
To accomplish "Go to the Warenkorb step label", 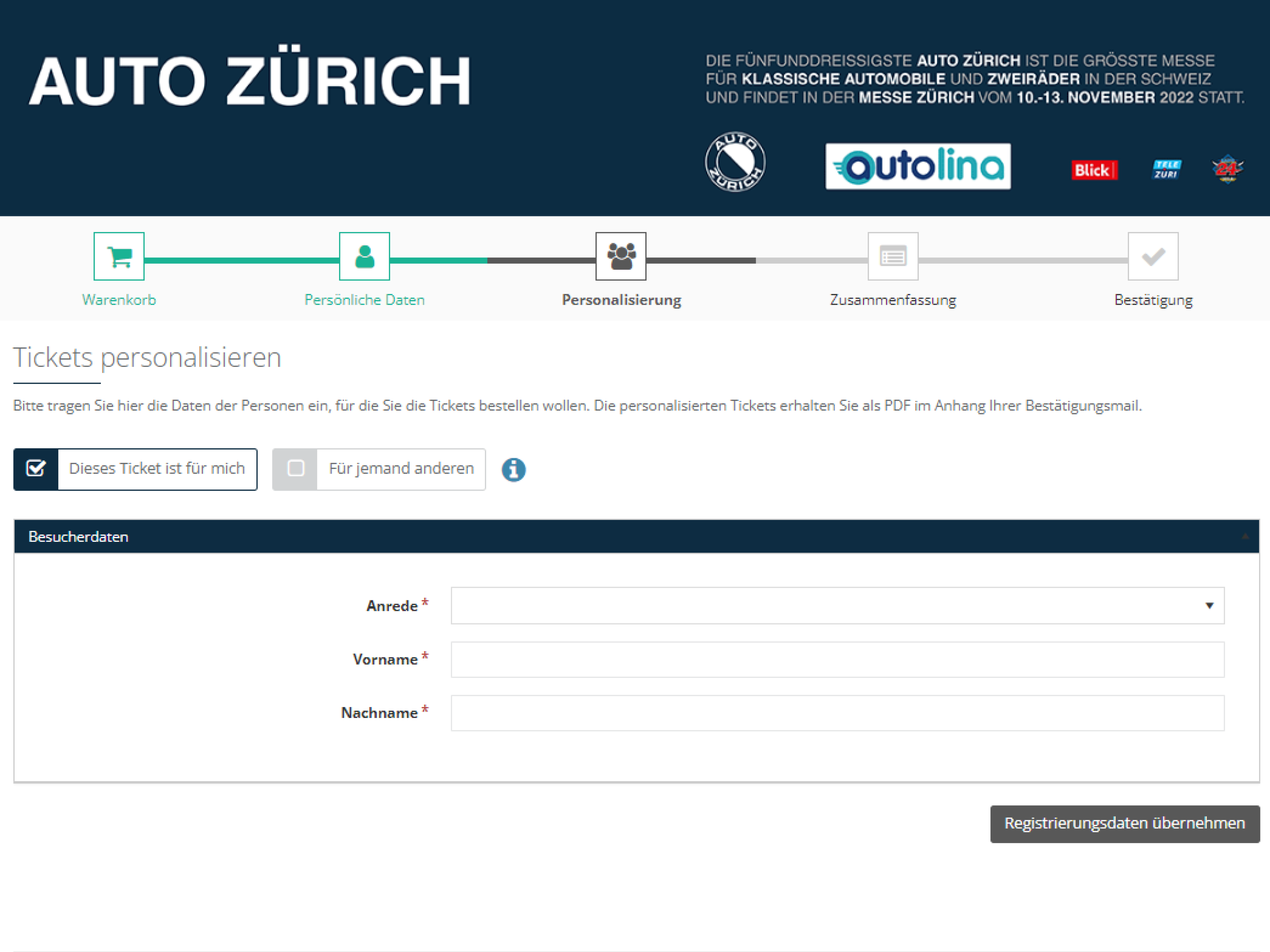I will click(119, 300).
